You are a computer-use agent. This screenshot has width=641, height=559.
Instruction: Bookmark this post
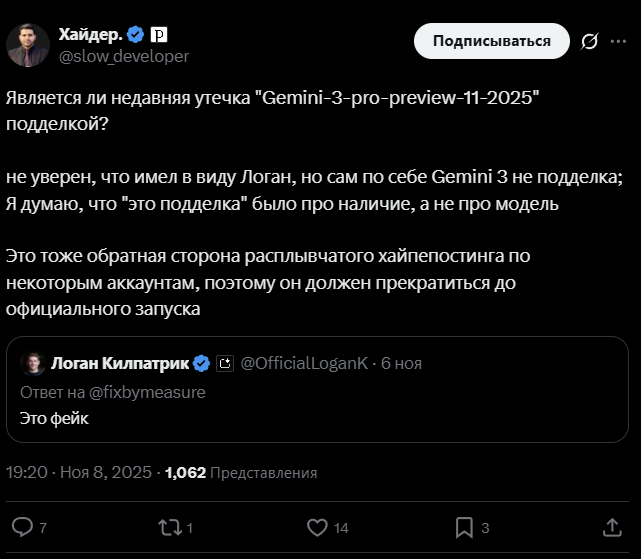[x=464, y=526]
